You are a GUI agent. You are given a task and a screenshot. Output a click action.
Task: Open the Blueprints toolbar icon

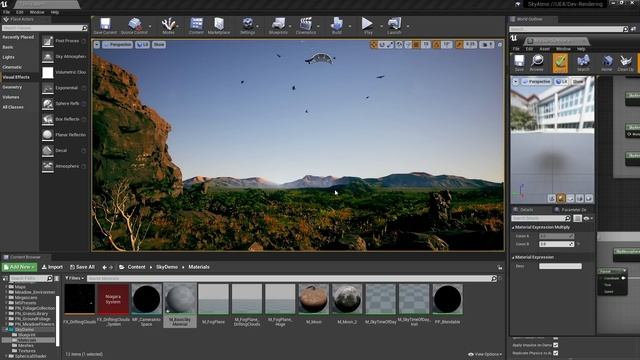278,26
